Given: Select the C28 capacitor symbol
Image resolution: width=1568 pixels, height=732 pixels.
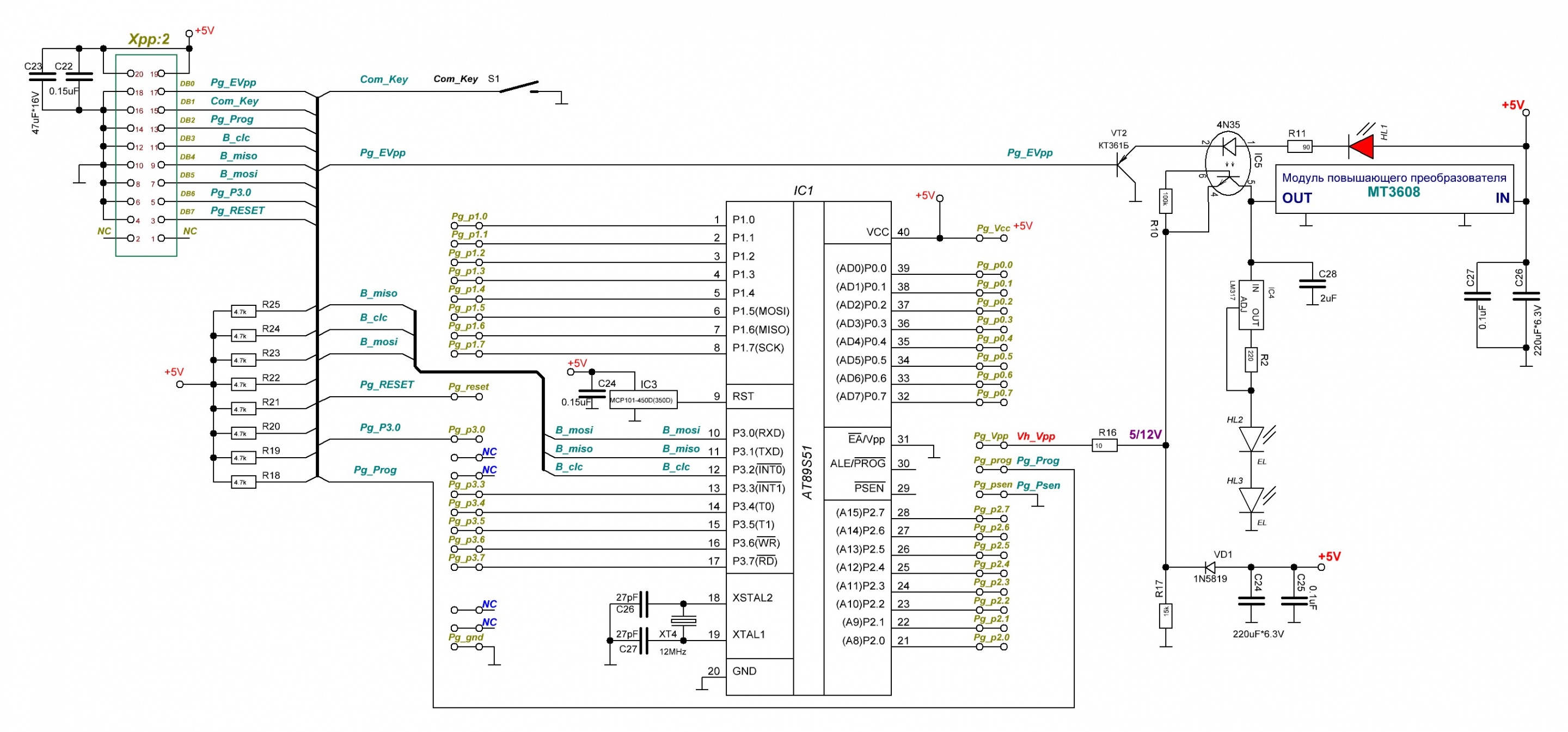Looking at the screenshot, I should coord(1312,284).
